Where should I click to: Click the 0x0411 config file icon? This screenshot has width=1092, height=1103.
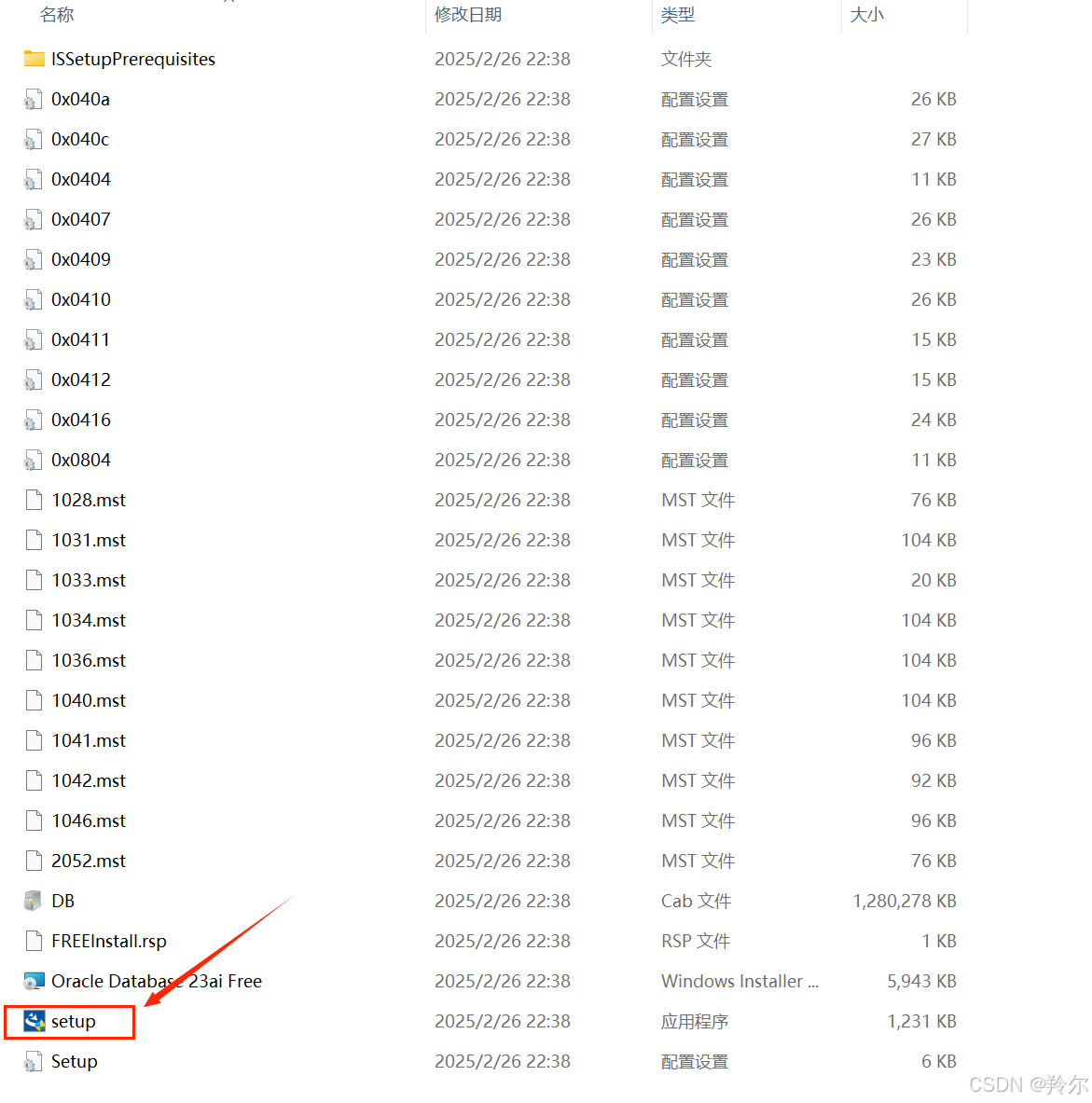pyautogui.click(x=33, y=339)
